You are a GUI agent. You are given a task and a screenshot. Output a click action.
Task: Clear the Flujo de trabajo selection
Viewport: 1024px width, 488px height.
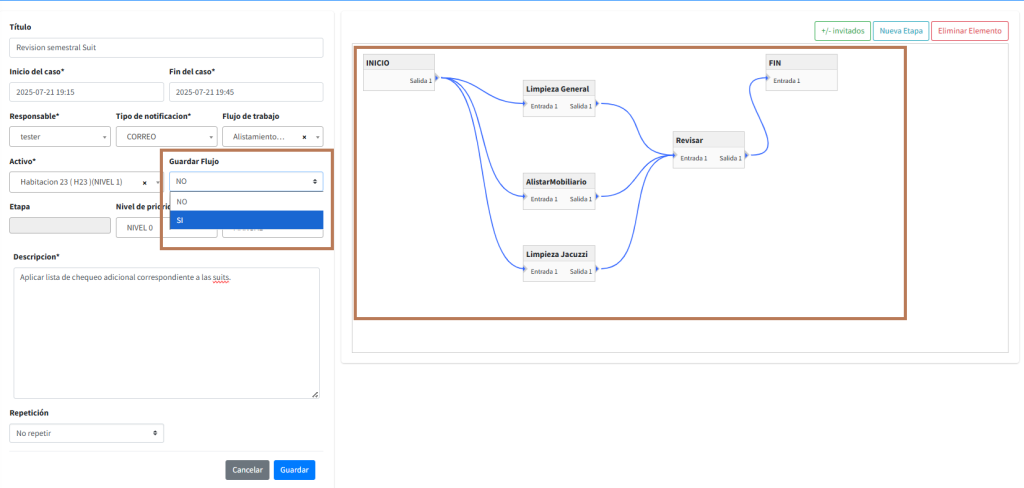pyautogui.click(x=303, y=137)
